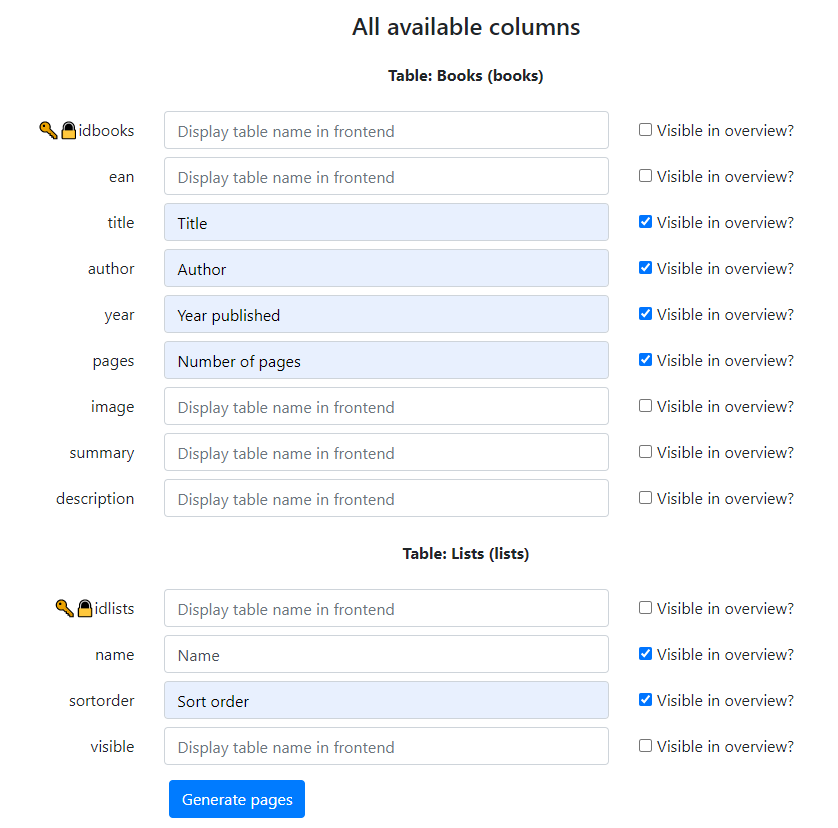Edit the Number of pages field
This screenshot has width=838, height=828.
[386, 360]
